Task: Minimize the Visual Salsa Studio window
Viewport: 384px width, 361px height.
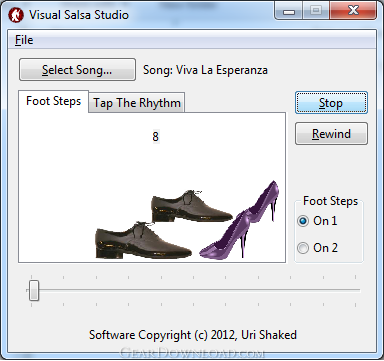Action: [289, 11]
